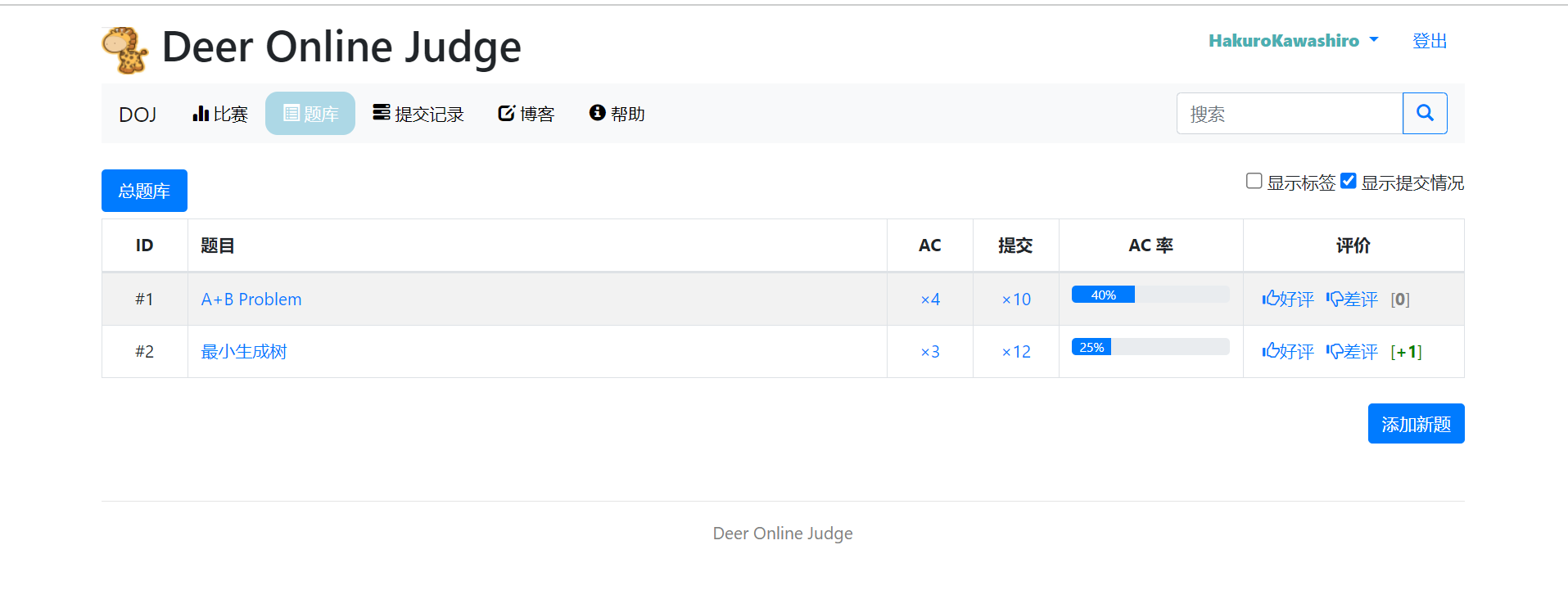Click thumbs-down 差评 for A+B Problem
Viewport: 1568px width, 590px height.
tap(1352, 300)
